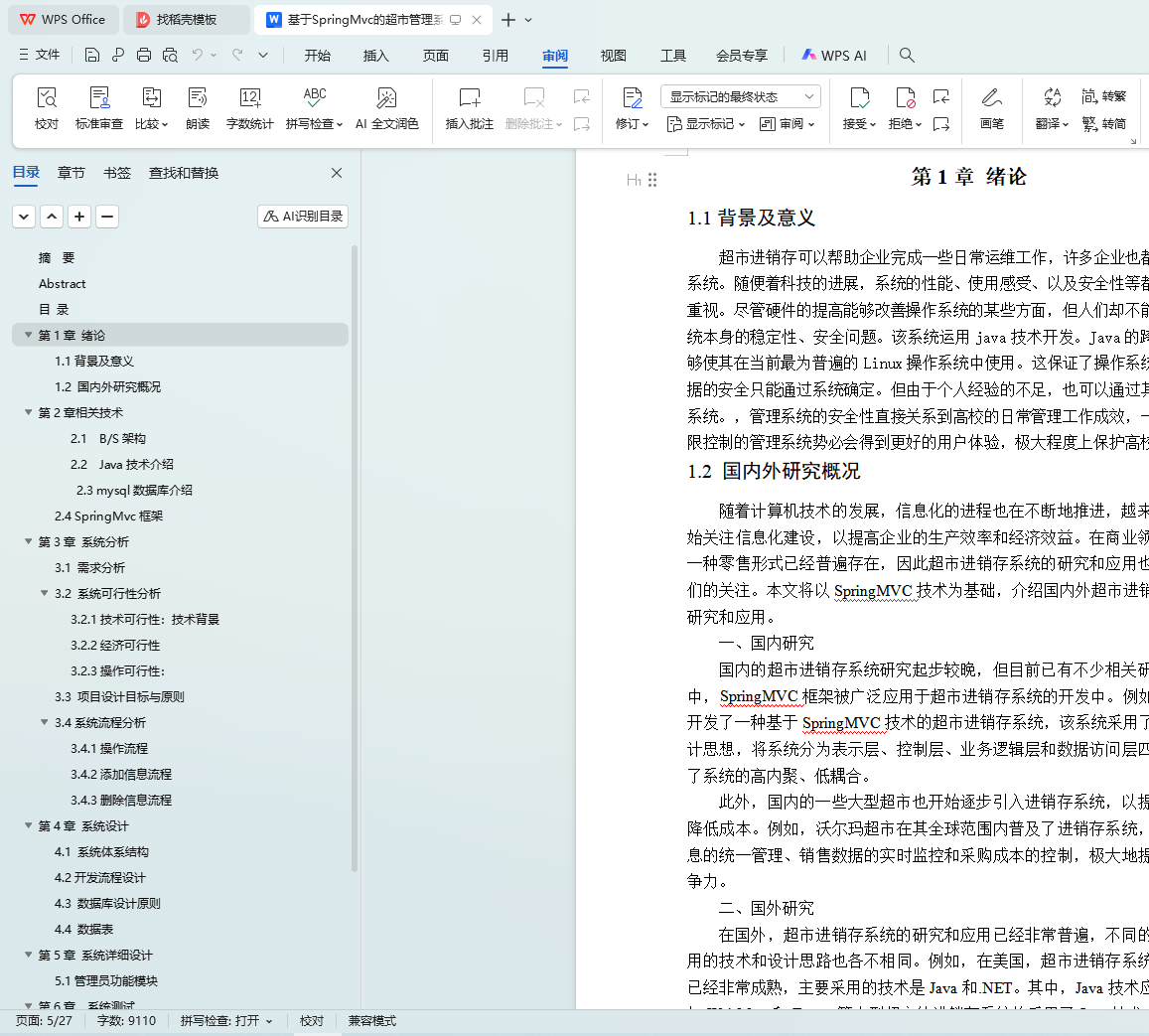Viewport: 1149px width, 1036px height.
Task: Click 插入批注 to insert a comment
Action: coord(469,107)
